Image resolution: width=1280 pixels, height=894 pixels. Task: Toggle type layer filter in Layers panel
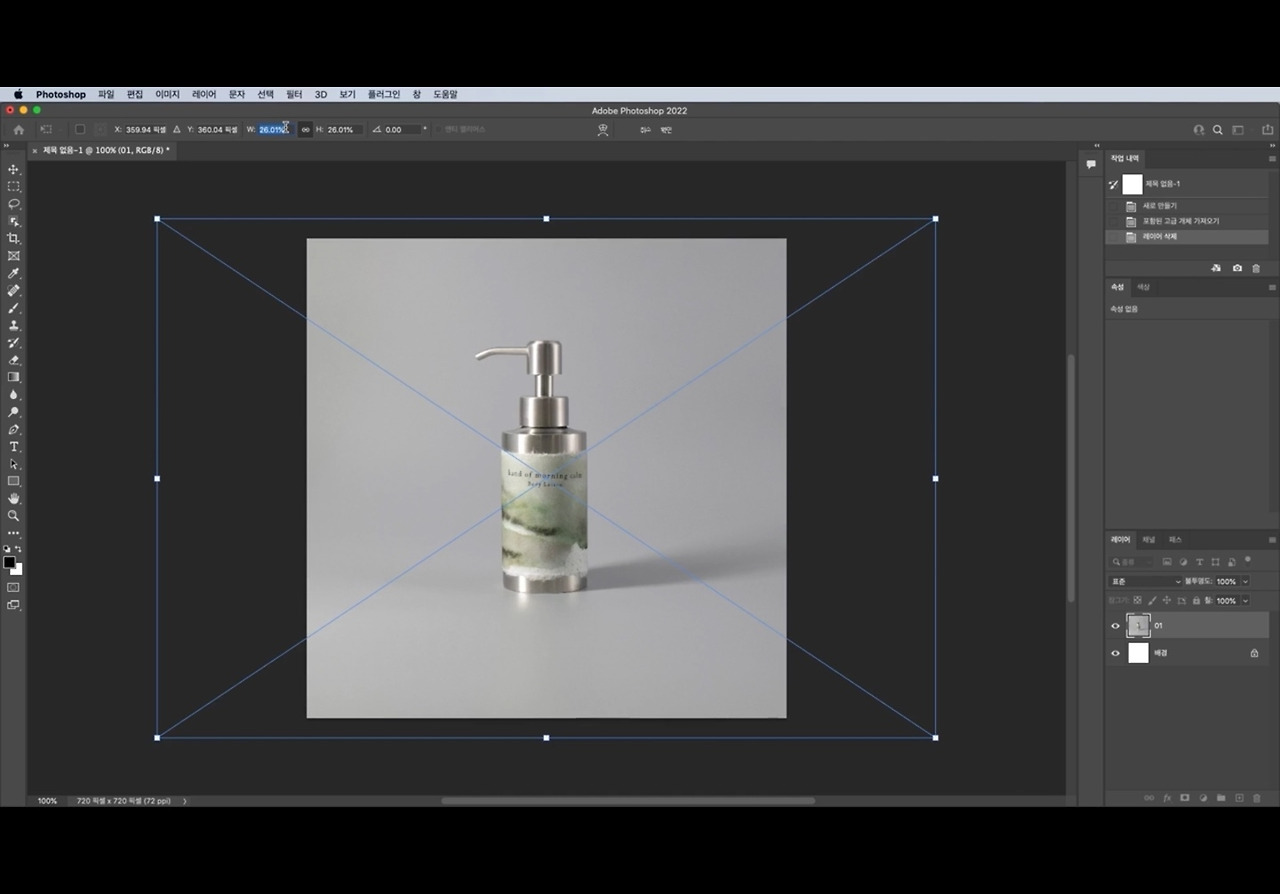(x=1199, y=562)
